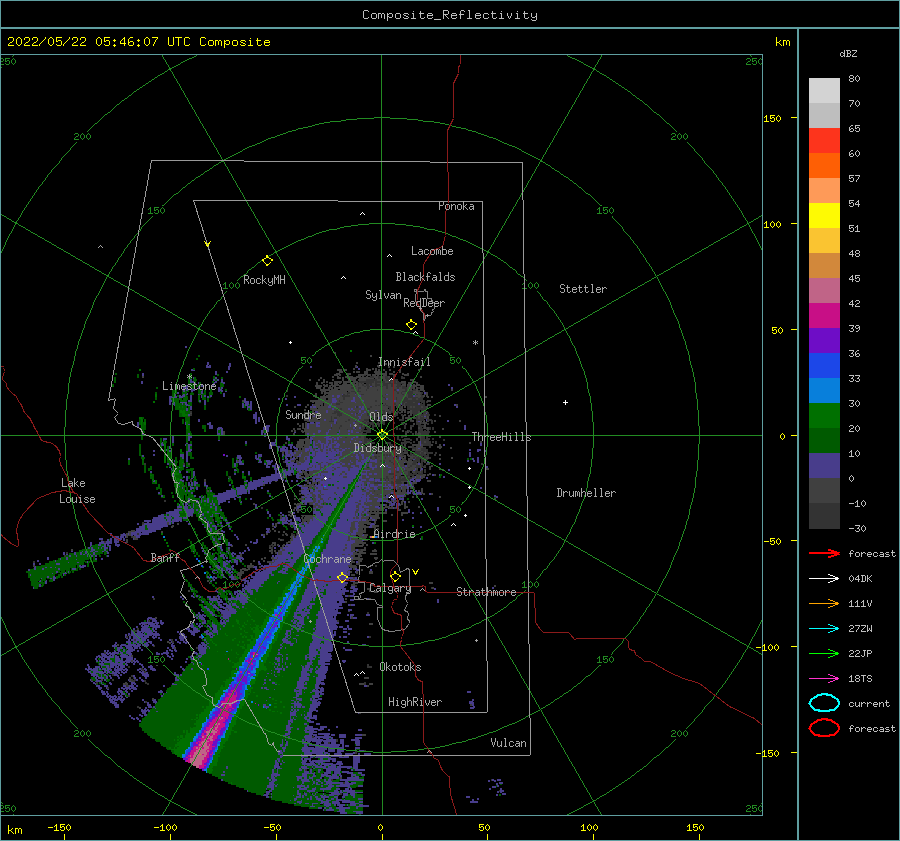Click the Cochrane town label

point(327,559)
